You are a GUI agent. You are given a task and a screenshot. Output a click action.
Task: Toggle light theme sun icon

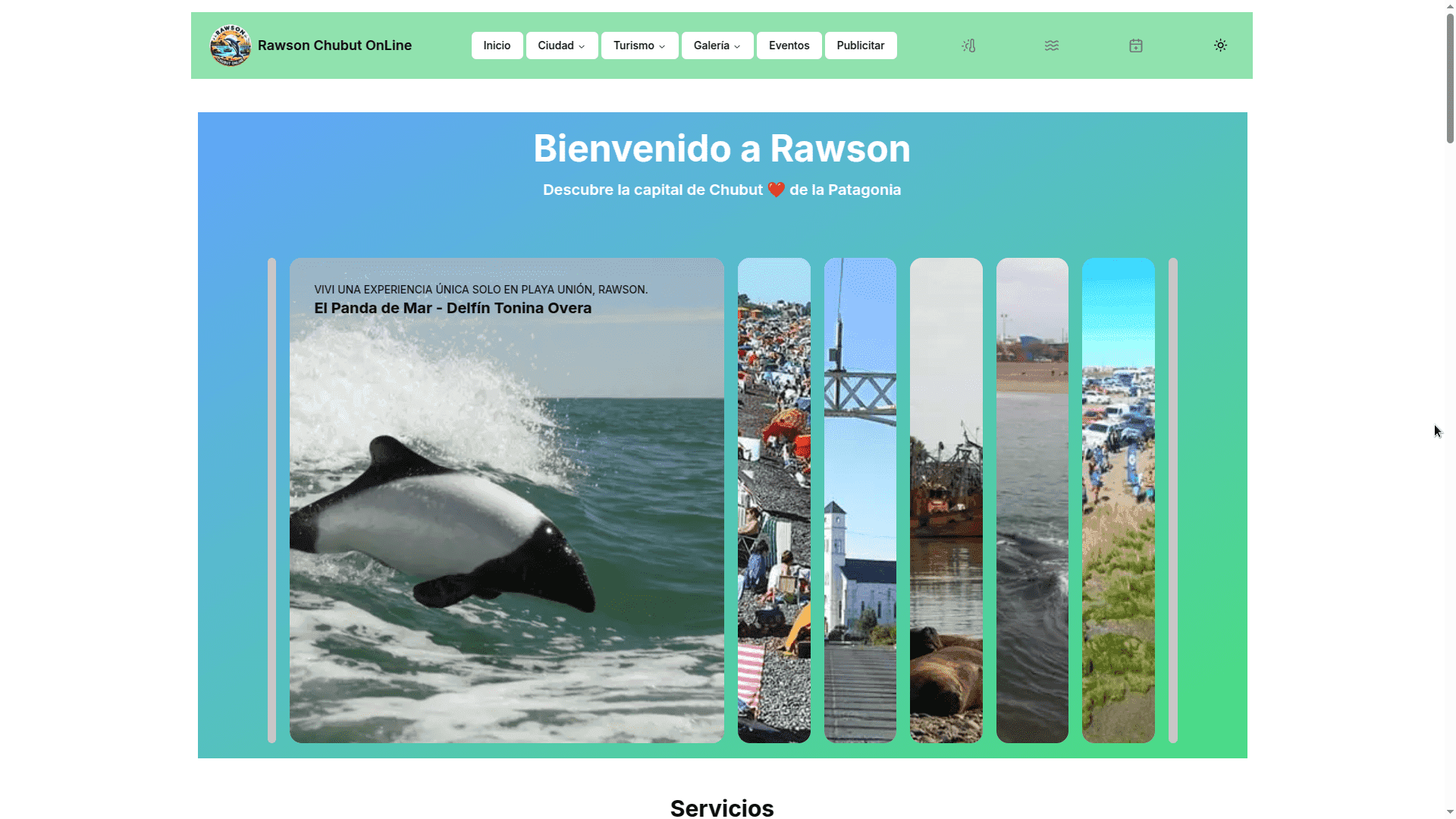[1220, 45]
